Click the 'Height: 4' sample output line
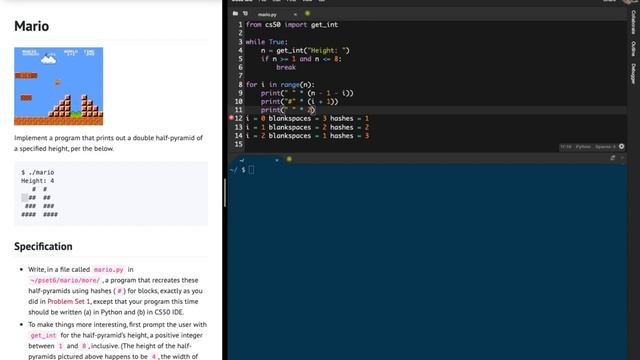The width and height of the screenshot is (640, 360). [38, 181]
